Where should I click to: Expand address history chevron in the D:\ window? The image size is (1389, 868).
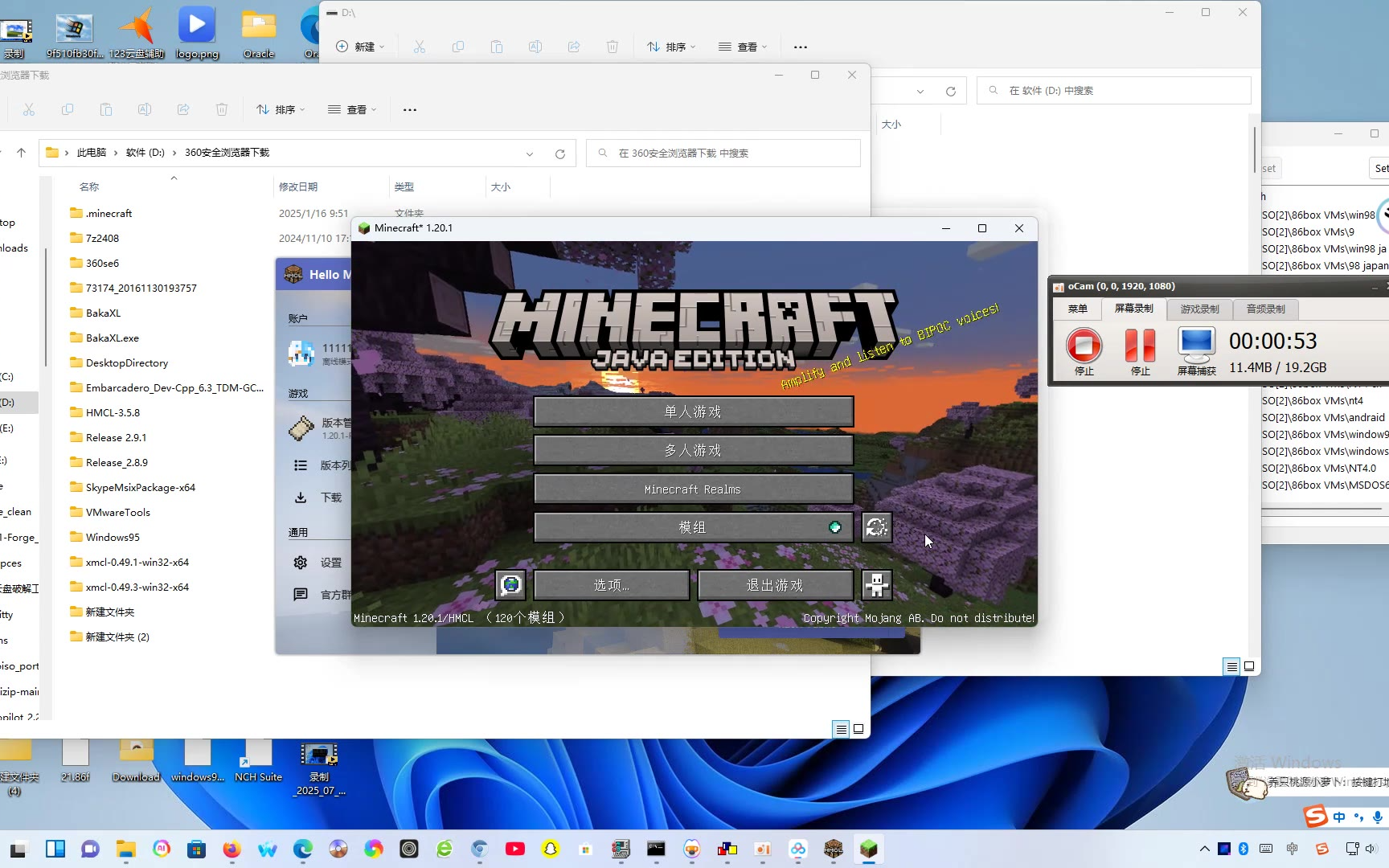tap(920, 91)
